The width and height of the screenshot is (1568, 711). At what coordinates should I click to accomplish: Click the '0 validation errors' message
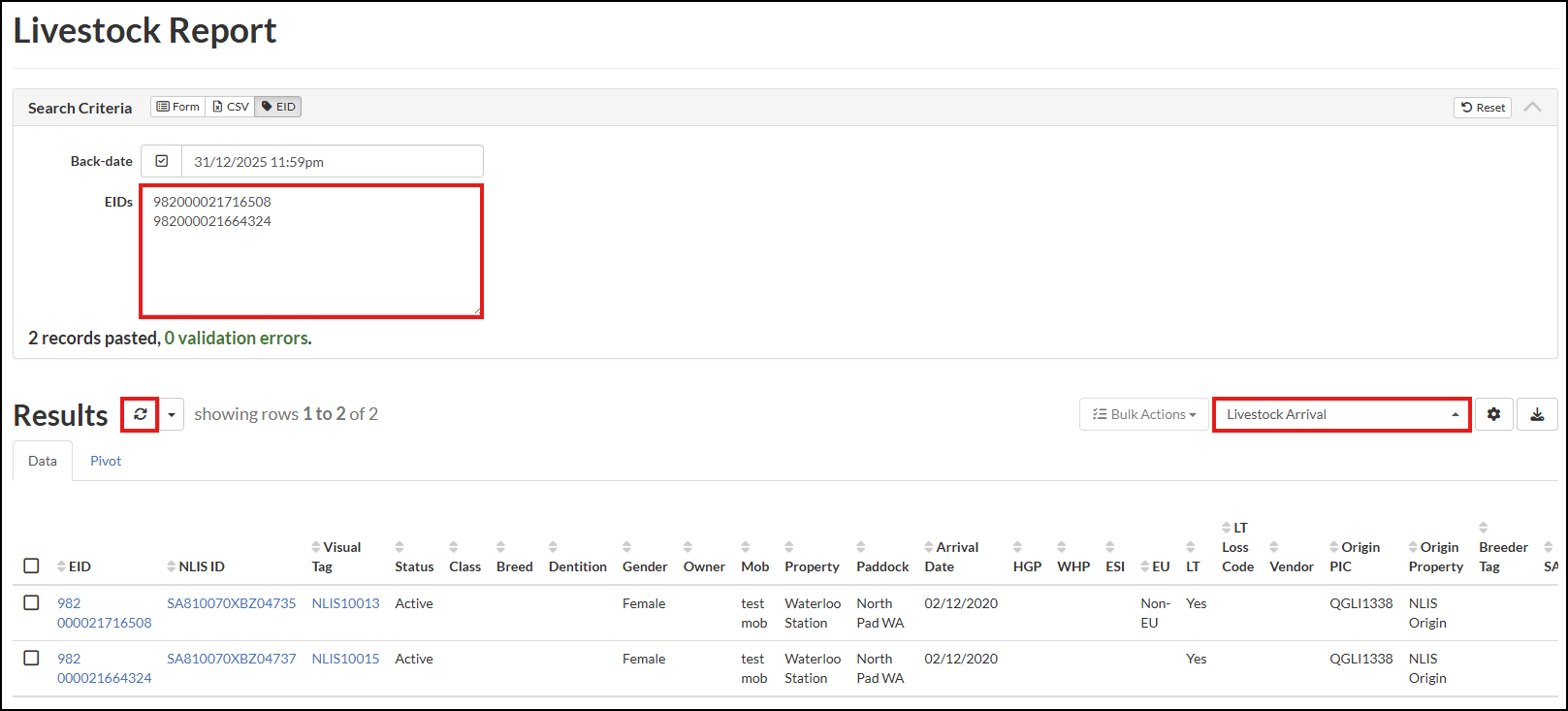(237, 339)
